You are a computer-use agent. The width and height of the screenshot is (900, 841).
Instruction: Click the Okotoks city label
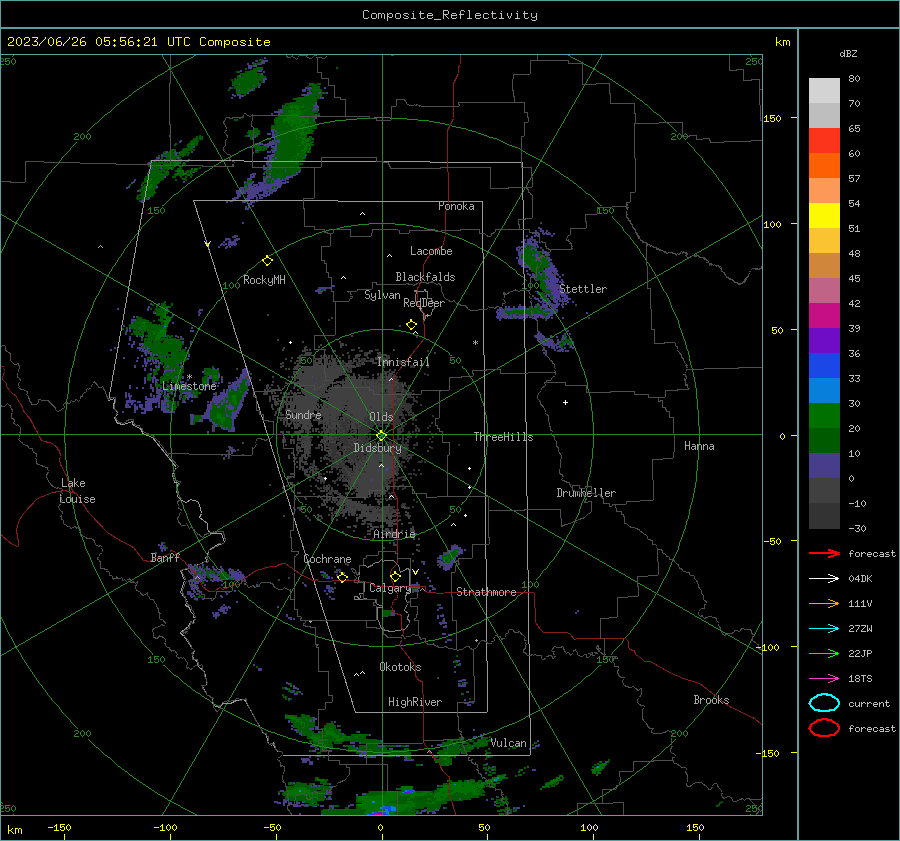pyautogui.click(x=400, y=667)
